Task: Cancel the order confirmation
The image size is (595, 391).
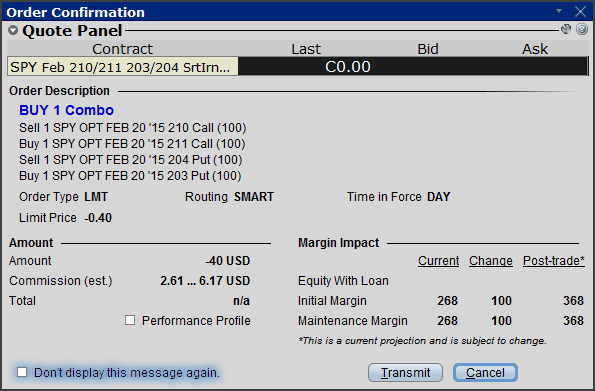Action: (x=485, y=372)
